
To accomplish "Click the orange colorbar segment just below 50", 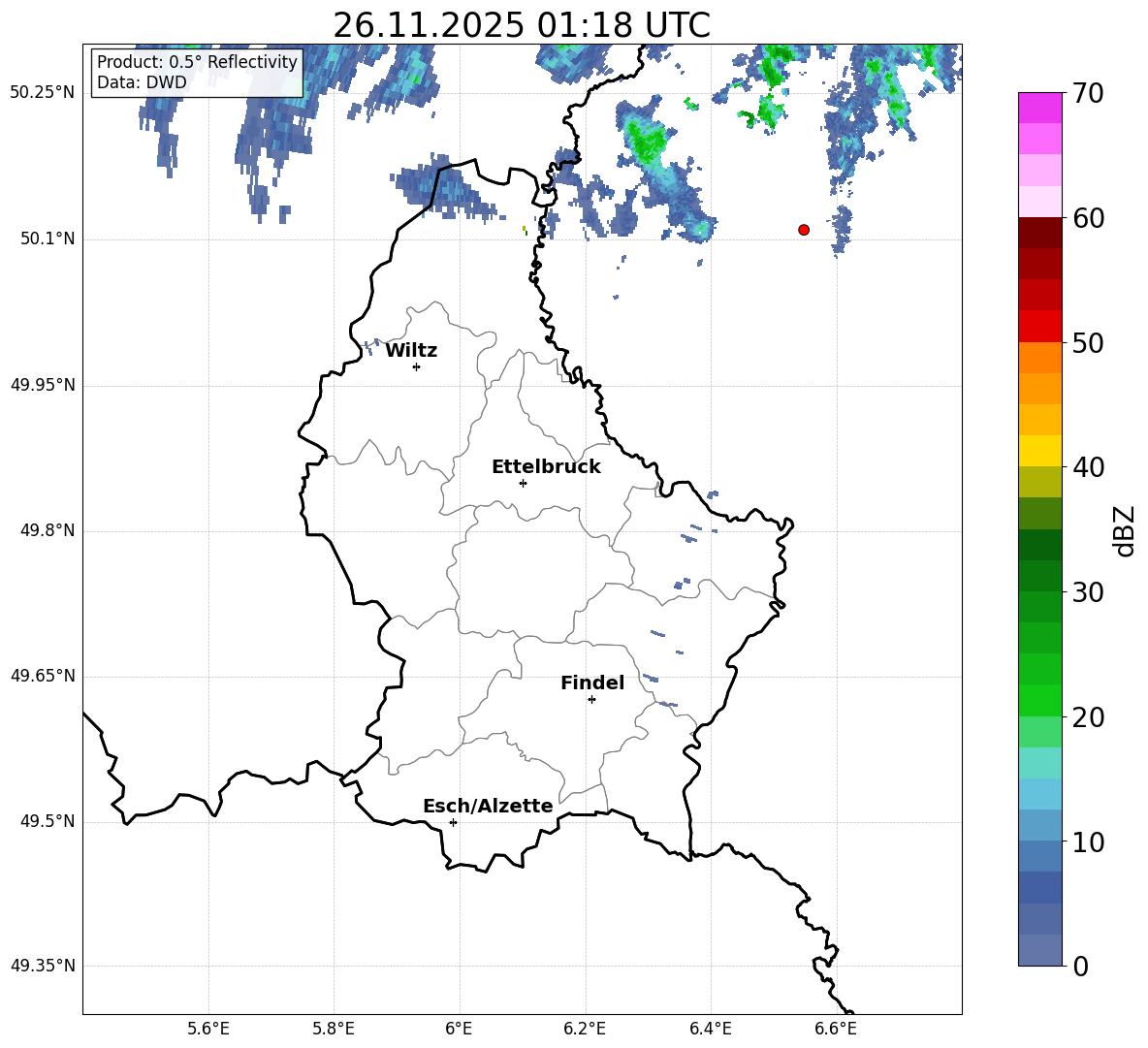I will [x=1040, y=358].
